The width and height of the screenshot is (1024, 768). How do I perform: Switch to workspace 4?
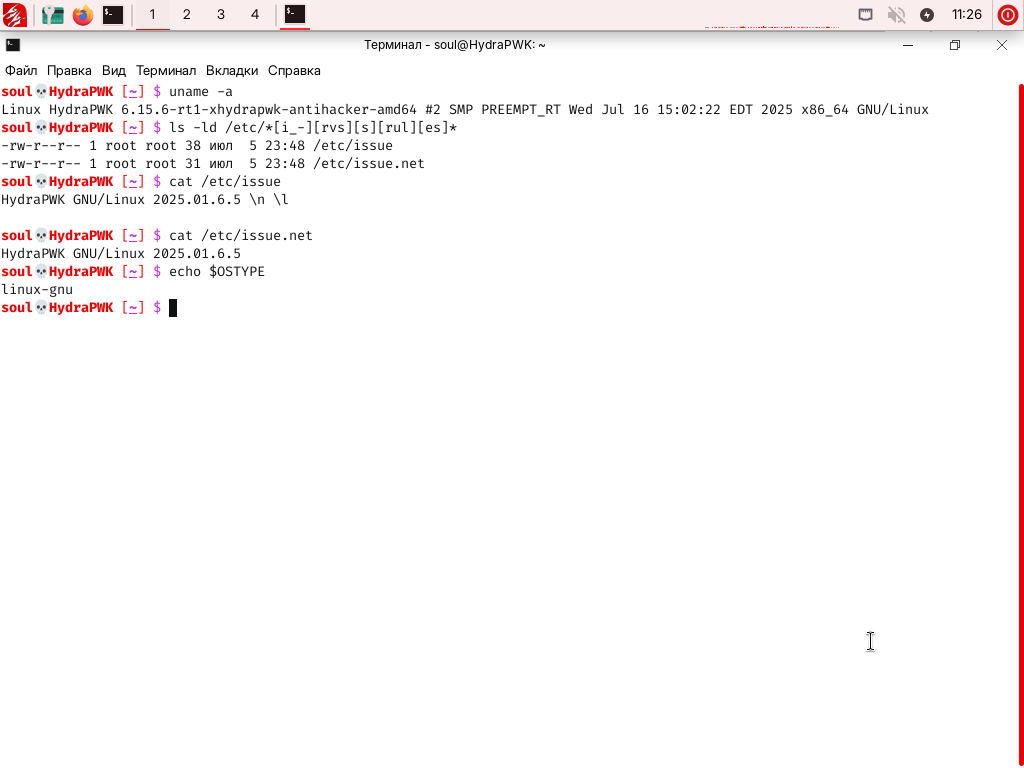(255, 14)
